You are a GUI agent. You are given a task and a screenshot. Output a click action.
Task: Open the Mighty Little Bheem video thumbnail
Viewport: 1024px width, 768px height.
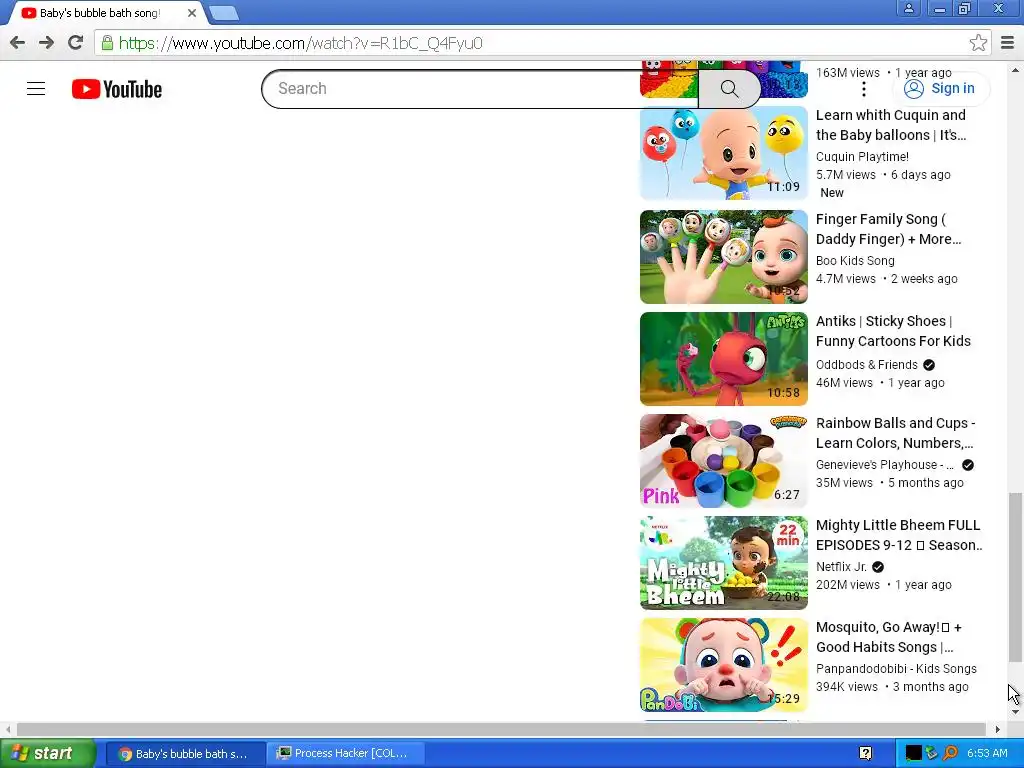[x=724, y=562]
